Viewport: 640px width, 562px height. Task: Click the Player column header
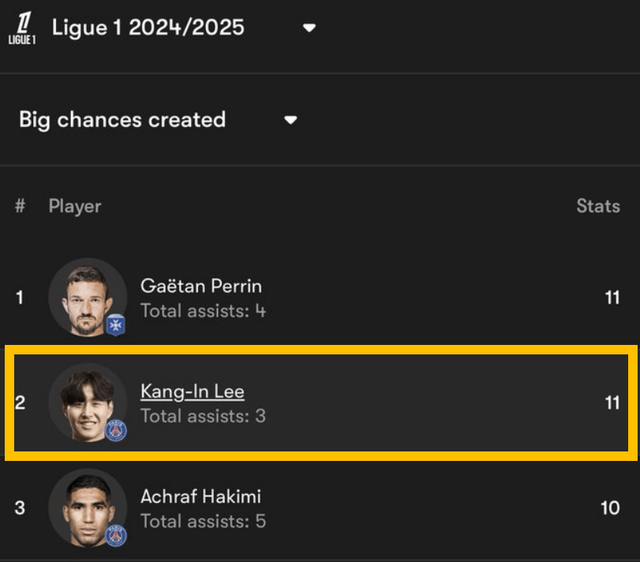tap(75, 206)
